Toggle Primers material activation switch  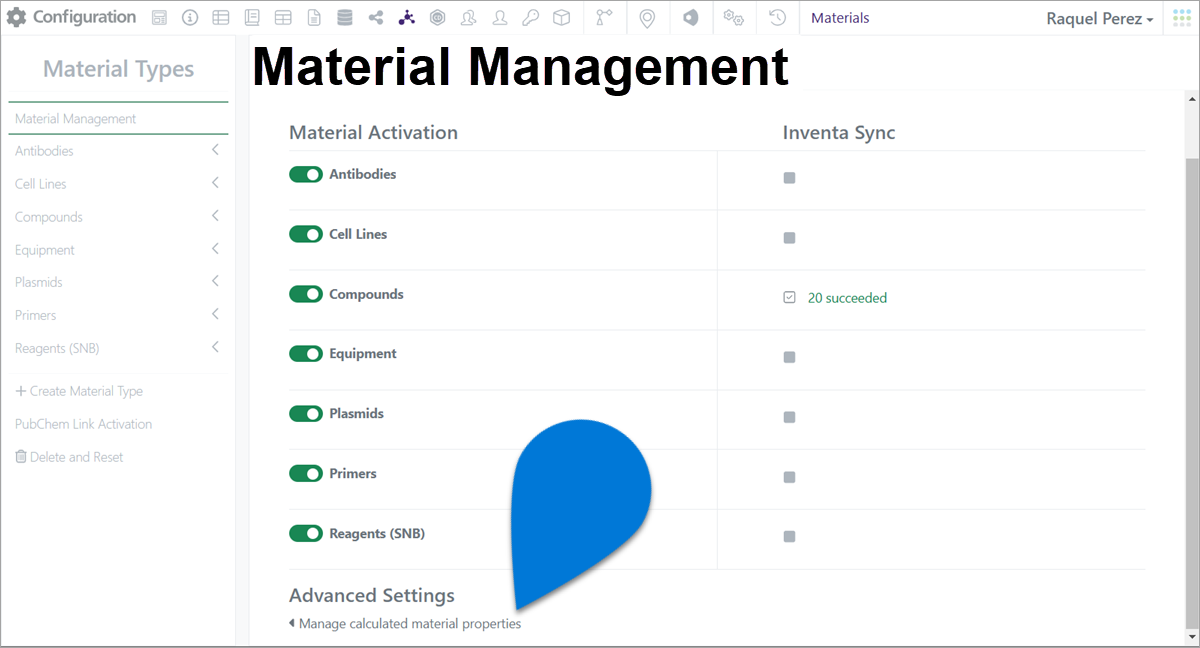tap(306, 474)
